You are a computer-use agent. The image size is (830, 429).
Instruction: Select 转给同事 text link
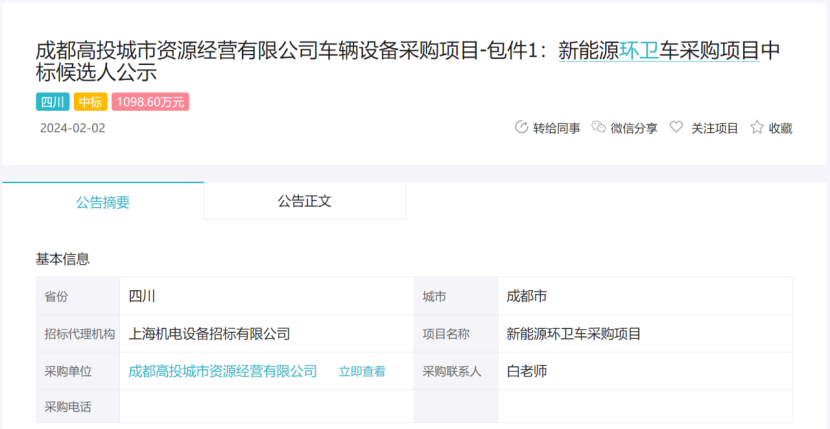(x=556, y=128)
